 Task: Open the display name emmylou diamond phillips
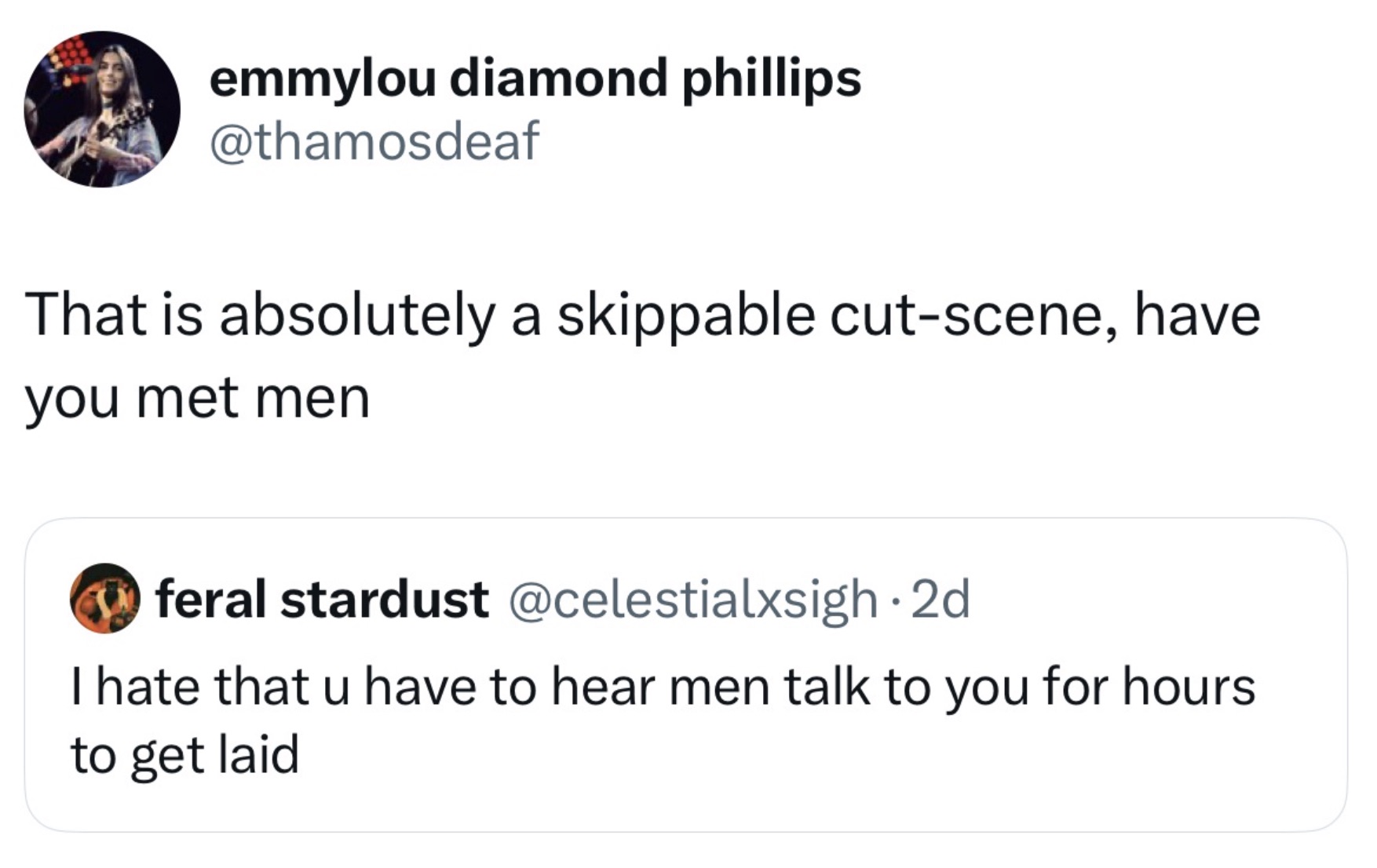point(535,78)
